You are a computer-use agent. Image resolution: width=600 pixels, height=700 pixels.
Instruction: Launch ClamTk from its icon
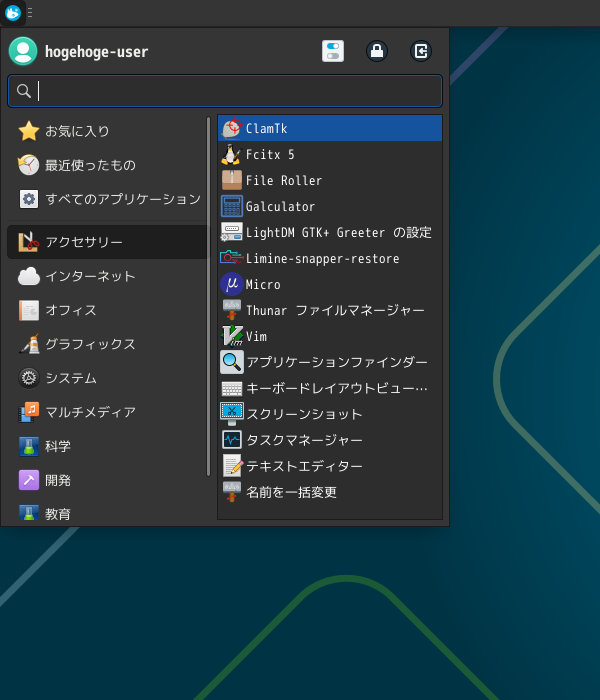[x=232, y=129]
